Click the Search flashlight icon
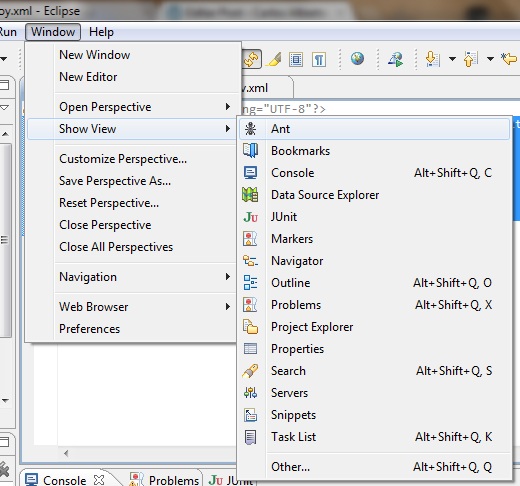The height and width of the screenshot is (486, 520). click(250, 371)
